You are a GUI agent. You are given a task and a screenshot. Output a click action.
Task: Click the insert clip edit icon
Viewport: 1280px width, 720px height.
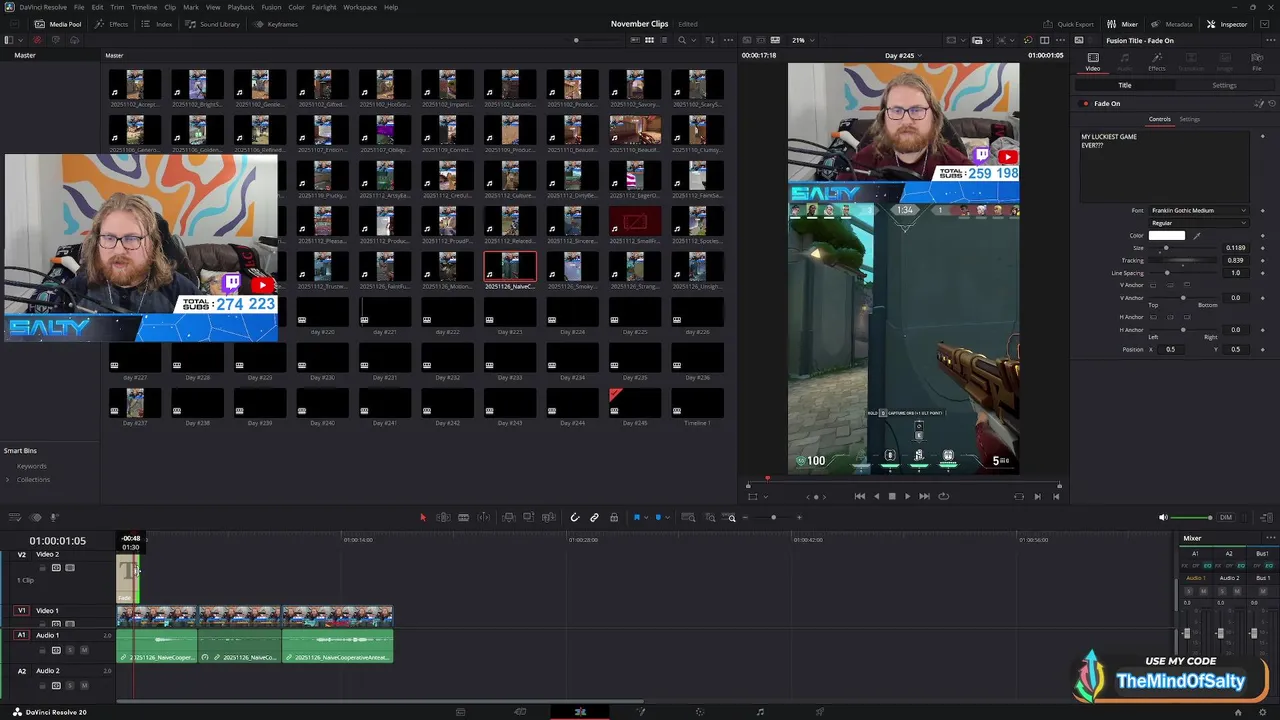(508, 517)
